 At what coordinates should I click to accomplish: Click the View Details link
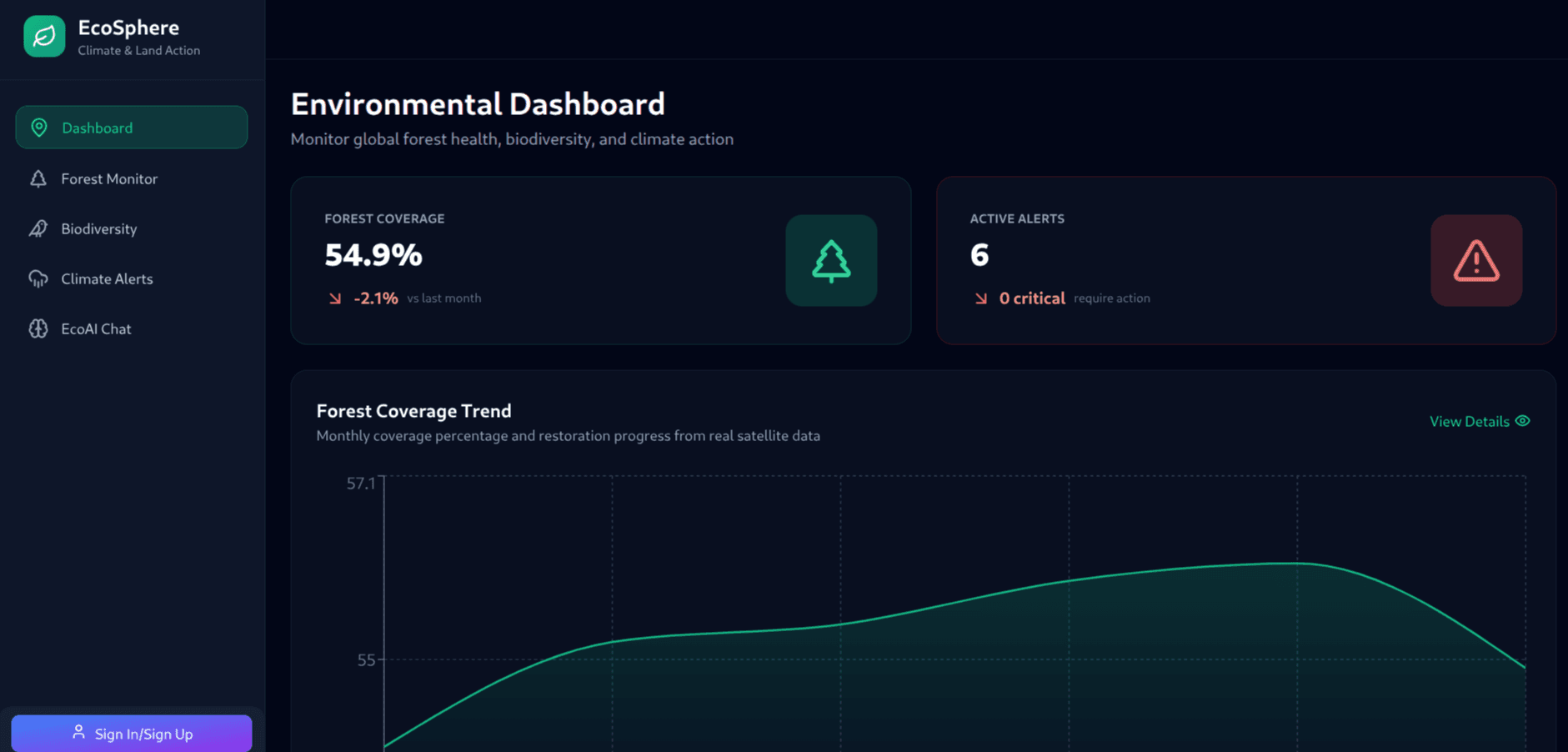(x=1469, y=422)
